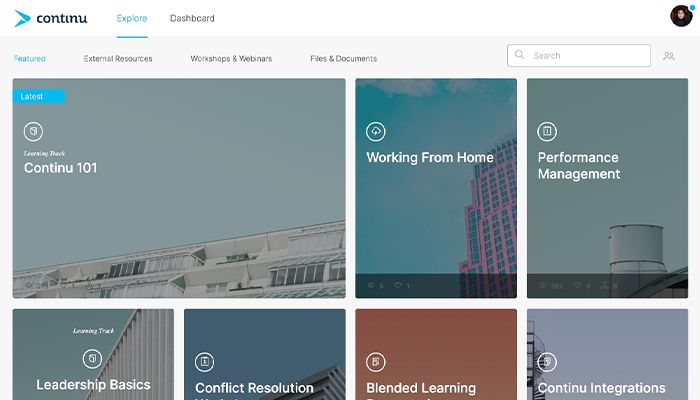This screenshot has width=700, height=400.
Task: Open the user profile avatar
Action: [x=681, y=16]
